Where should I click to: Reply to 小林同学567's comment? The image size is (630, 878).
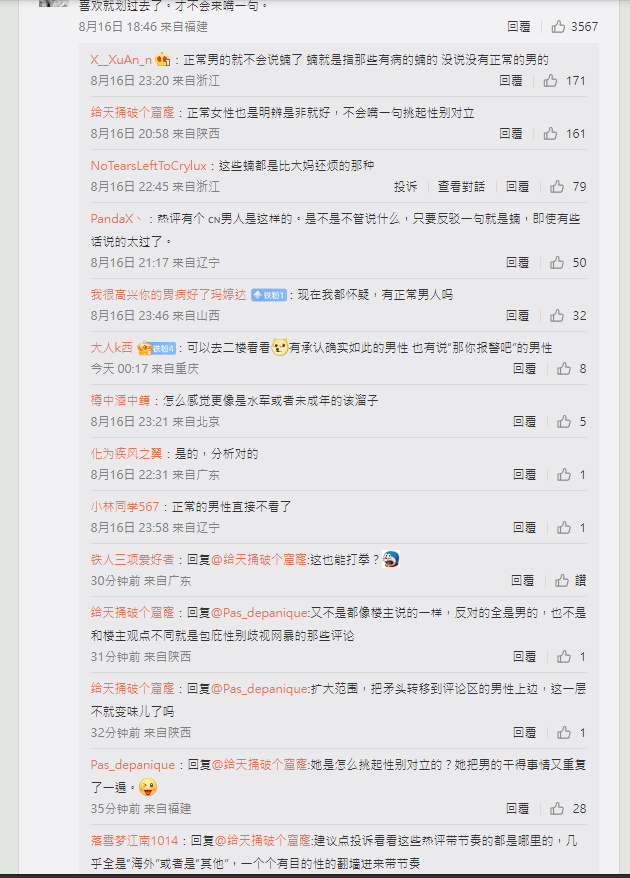pyautogui.click(x=524, y=527)
